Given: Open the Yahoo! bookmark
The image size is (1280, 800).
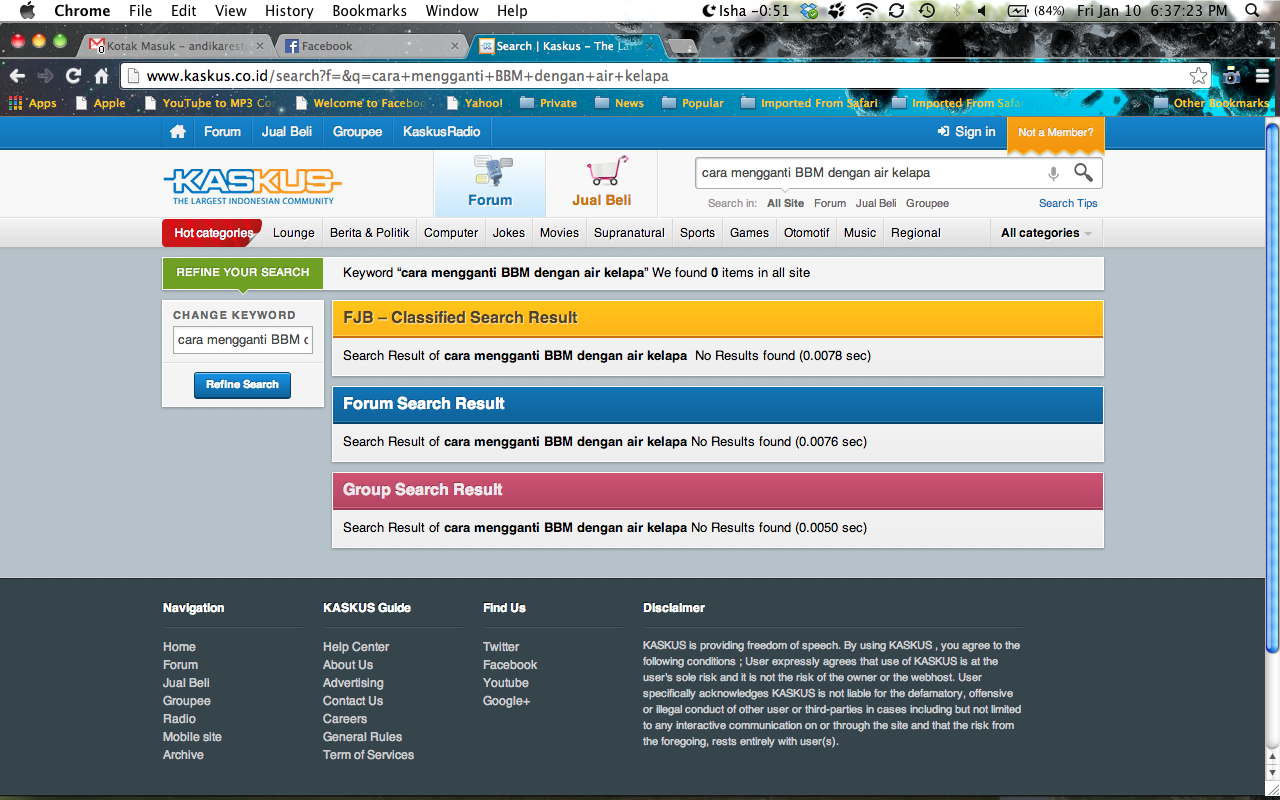Looking at the screenshot, I should coord(475,103).
